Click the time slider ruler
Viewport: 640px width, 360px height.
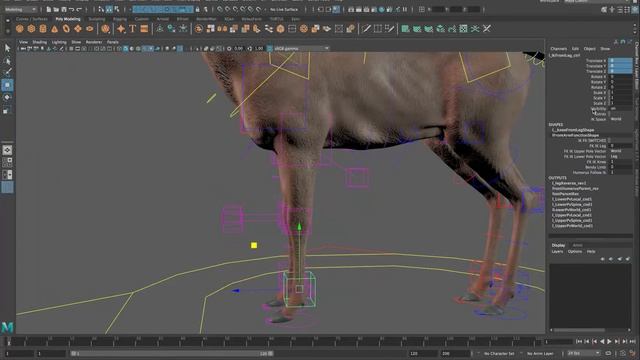click(273, 341)
